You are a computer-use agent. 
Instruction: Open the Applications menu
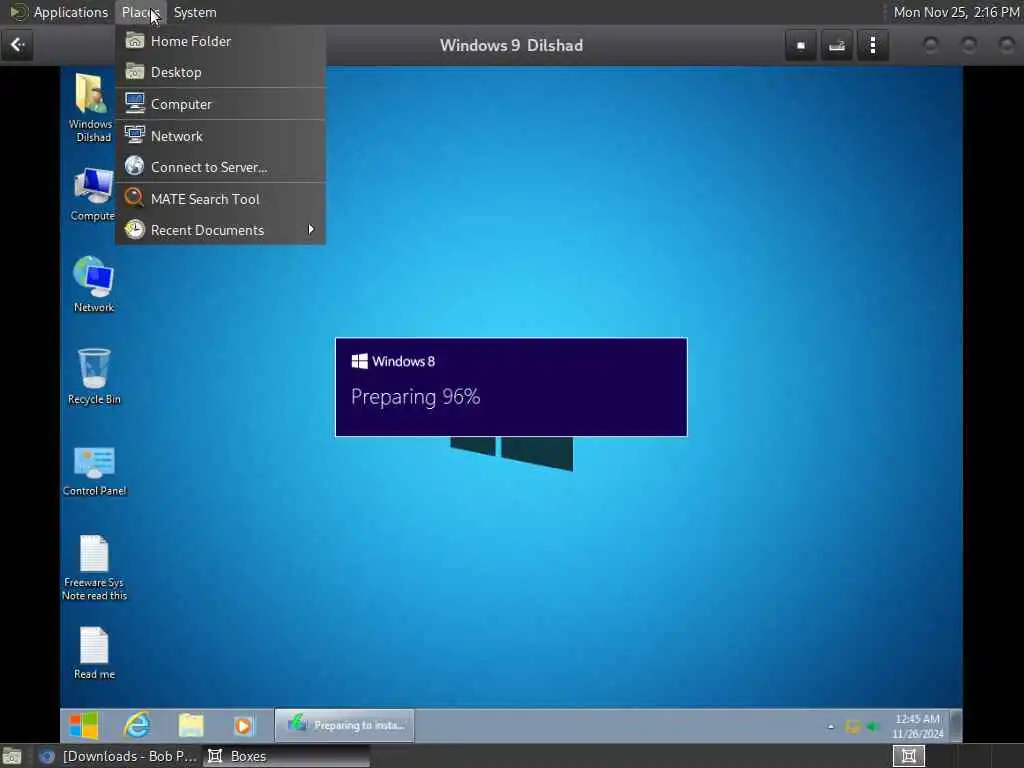(x=59, y=12)
